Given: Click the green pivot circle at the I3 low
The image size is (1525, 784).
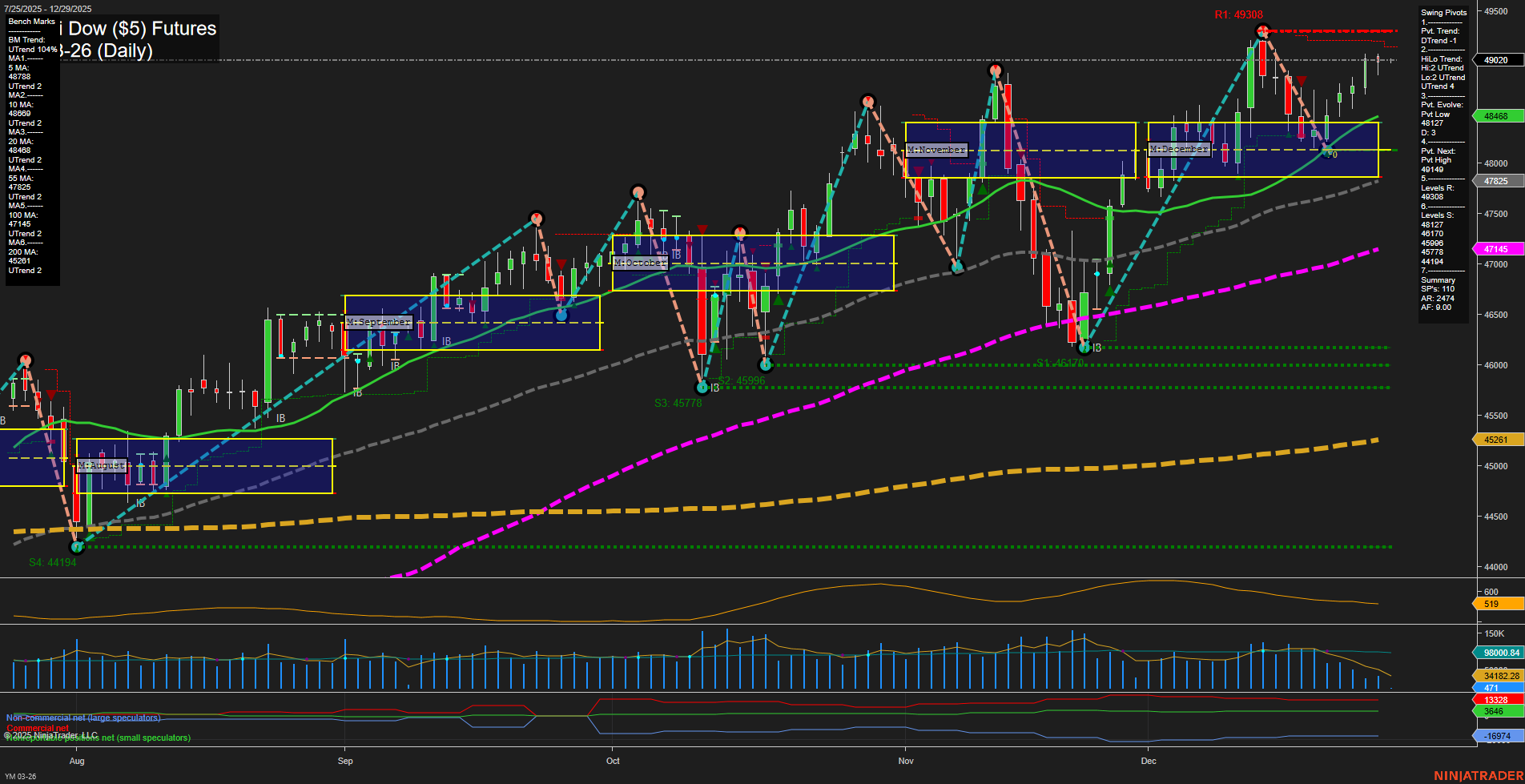Looking at the screenshot, I should [x=1085, y=347].
